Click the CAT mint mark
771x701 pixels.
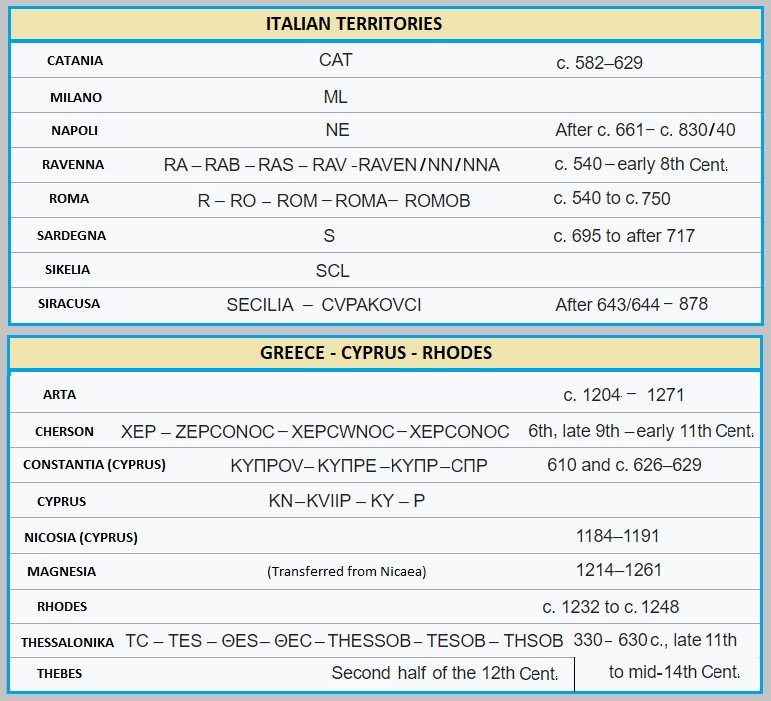tap(336, 60)
